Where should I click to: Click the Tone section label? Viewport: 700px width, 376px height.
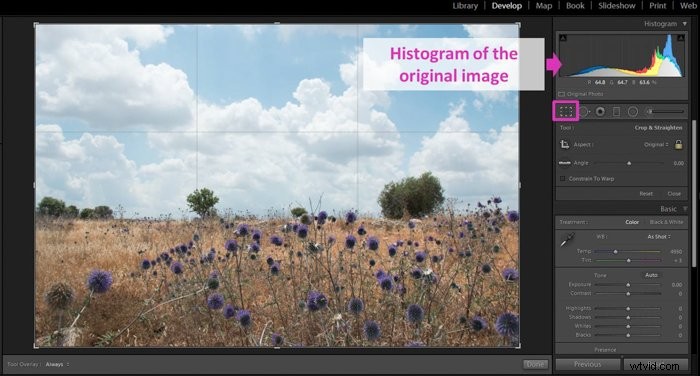600,275
